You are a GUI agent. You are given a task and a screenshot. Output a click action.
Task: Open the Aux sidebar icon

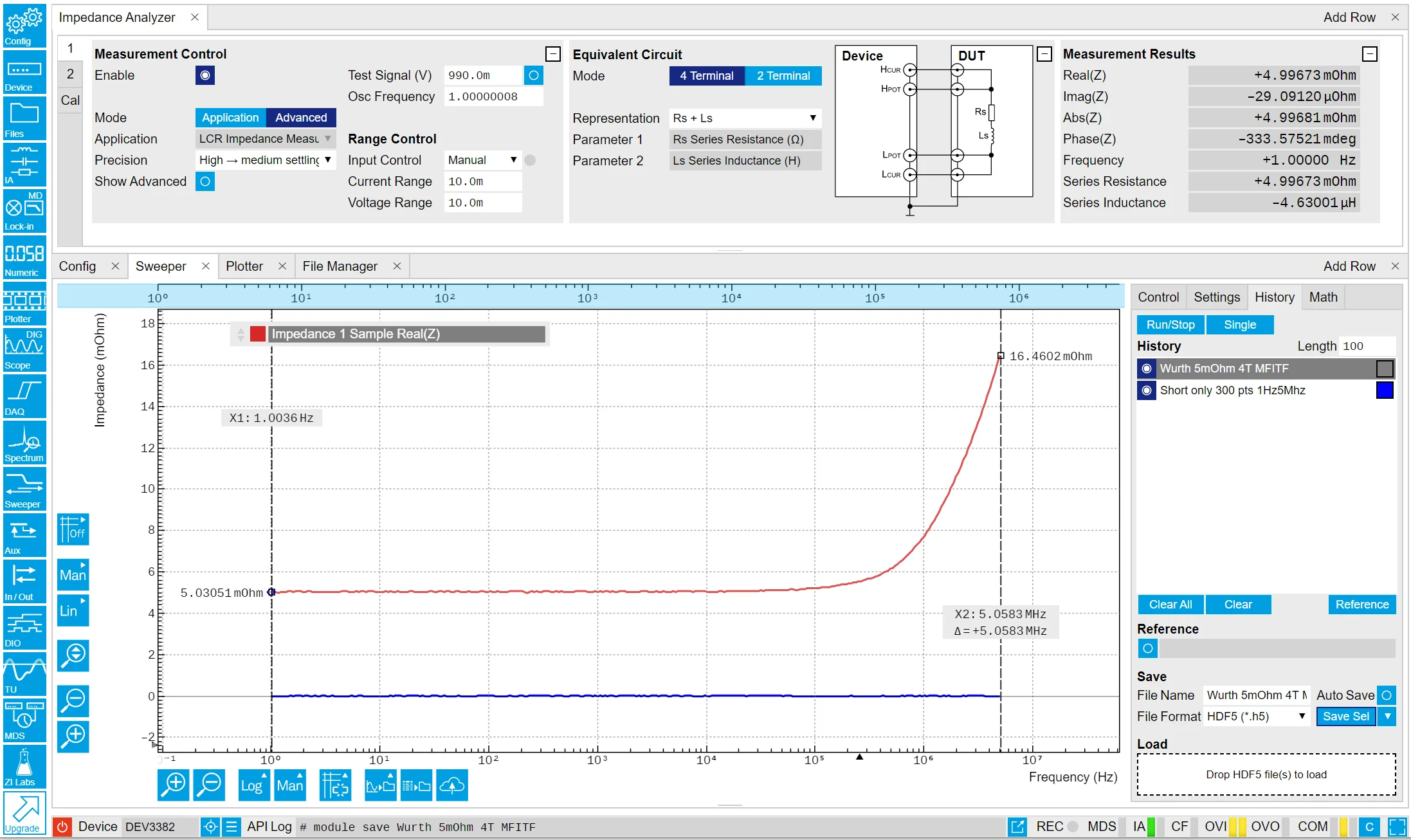tap(24, 535)
